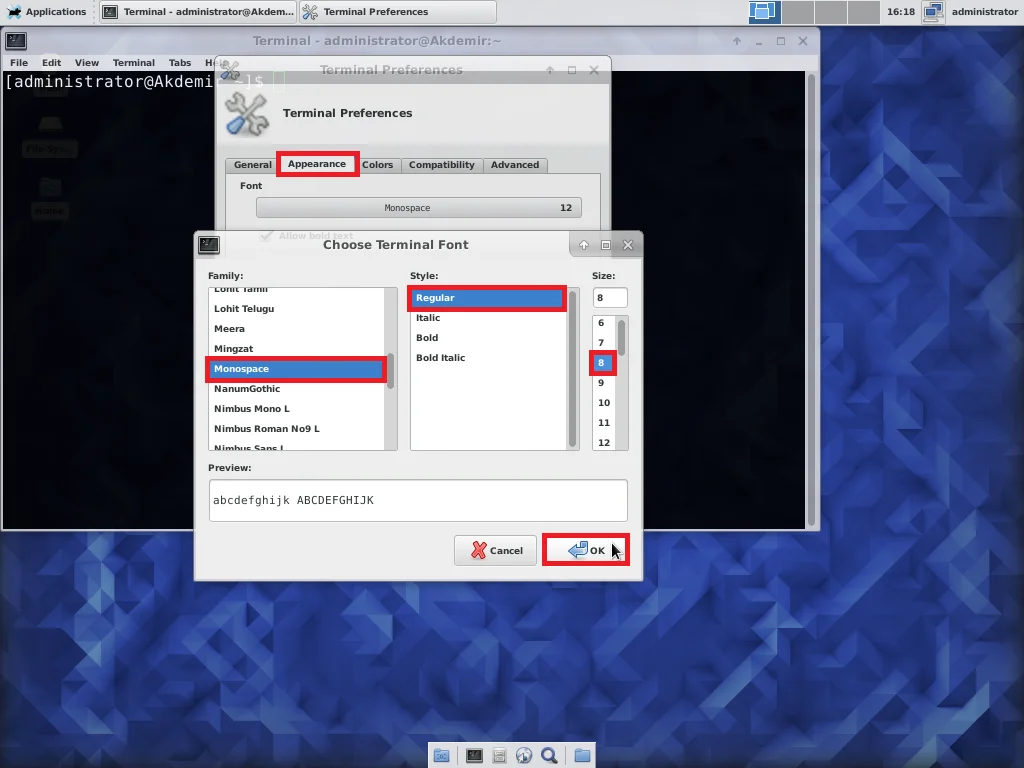Click the Choose Terminal Font dialog window icon
The width and height of the screenshot is (1024, 768).
[209, 245]
